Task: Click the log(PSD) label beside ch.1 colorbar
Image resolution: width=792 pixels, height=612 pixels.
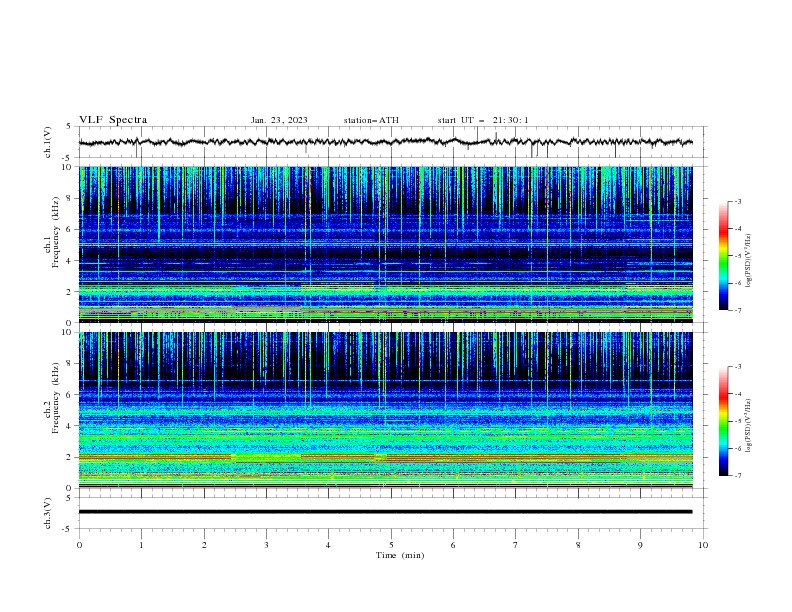Action: coord(748,261)
